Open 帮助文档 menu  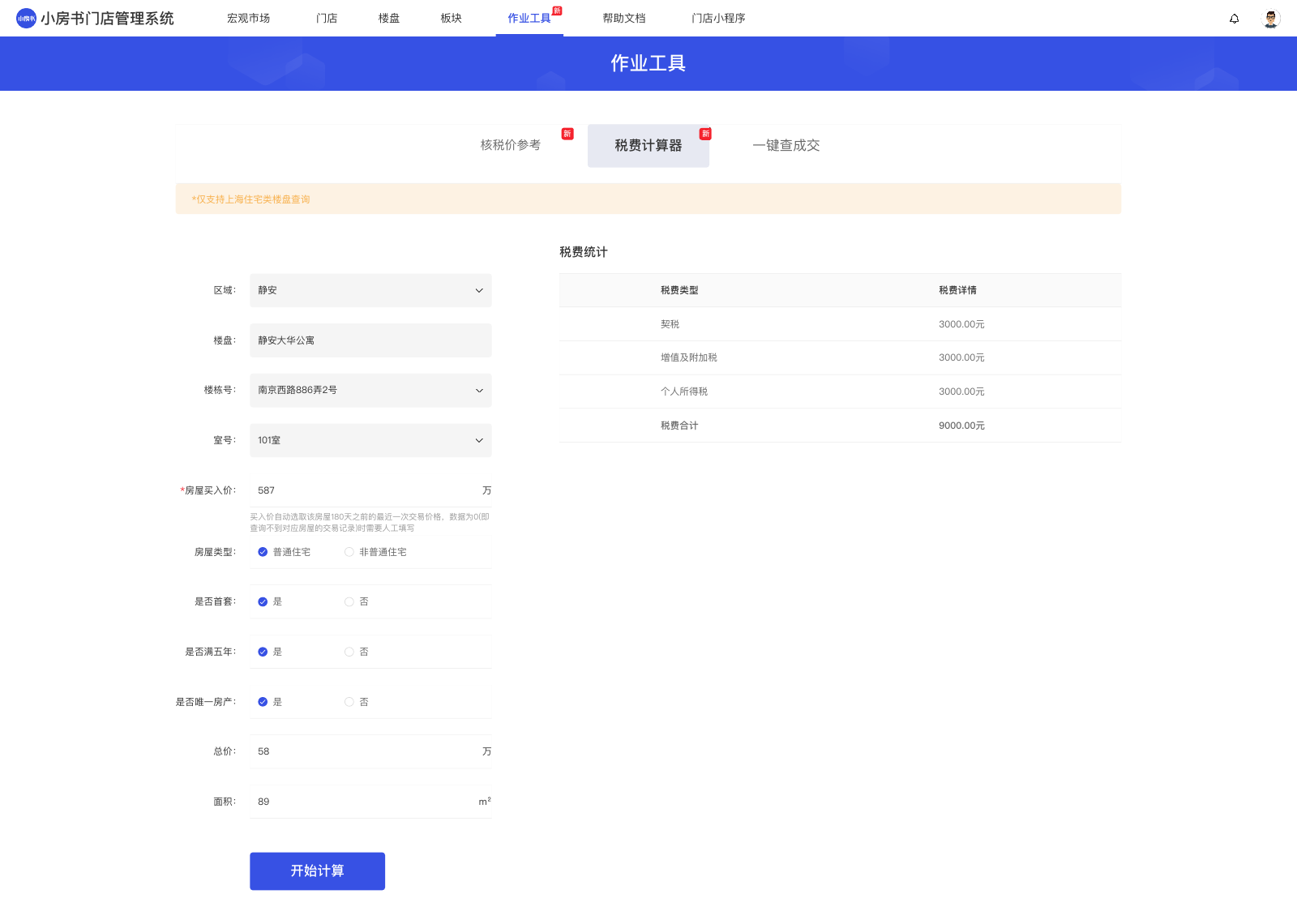coord(624,18)
